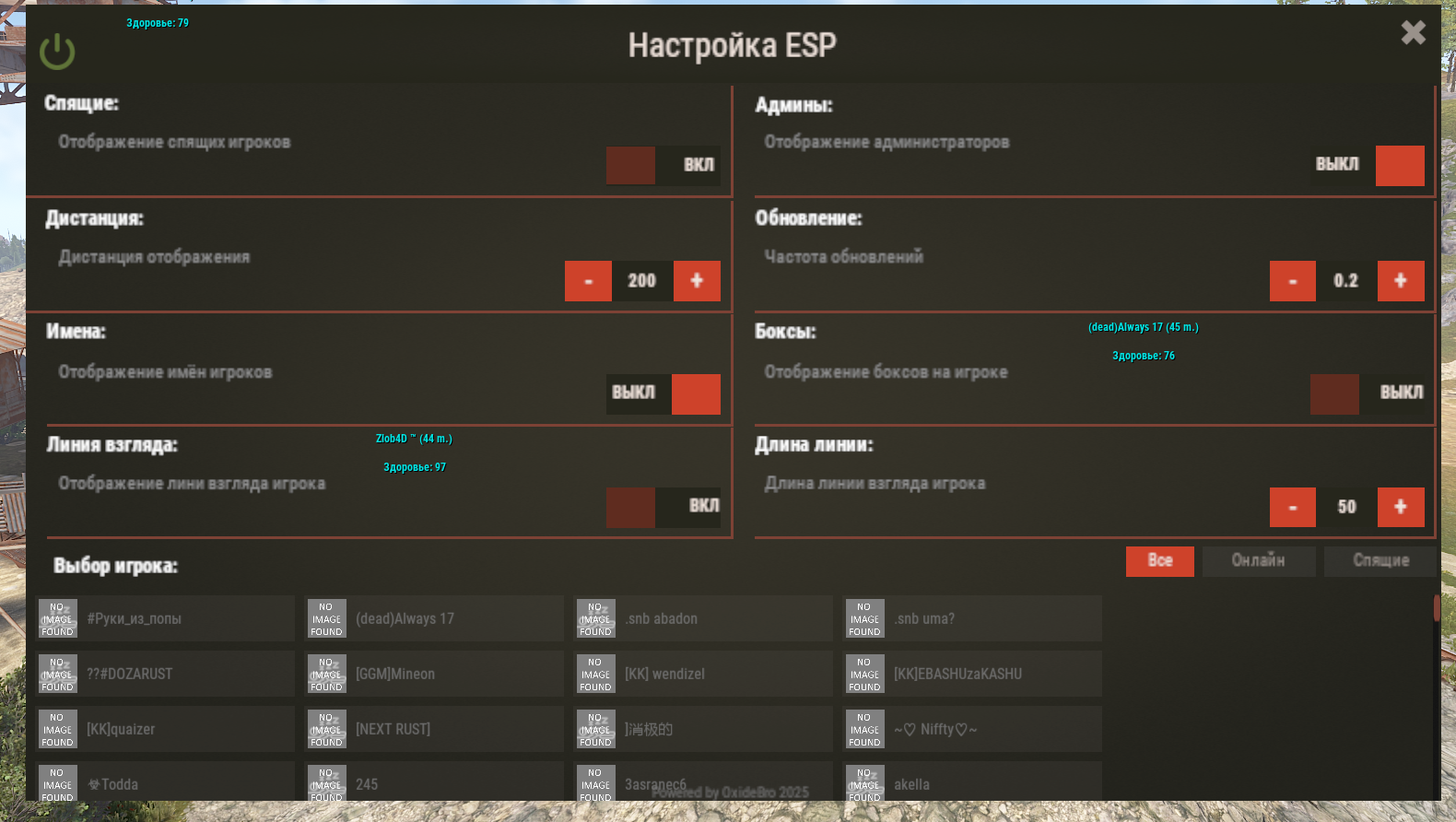This screenshot has width=1456, height=822.
Task: Click the green power icon
Action: tap(57, 52)
